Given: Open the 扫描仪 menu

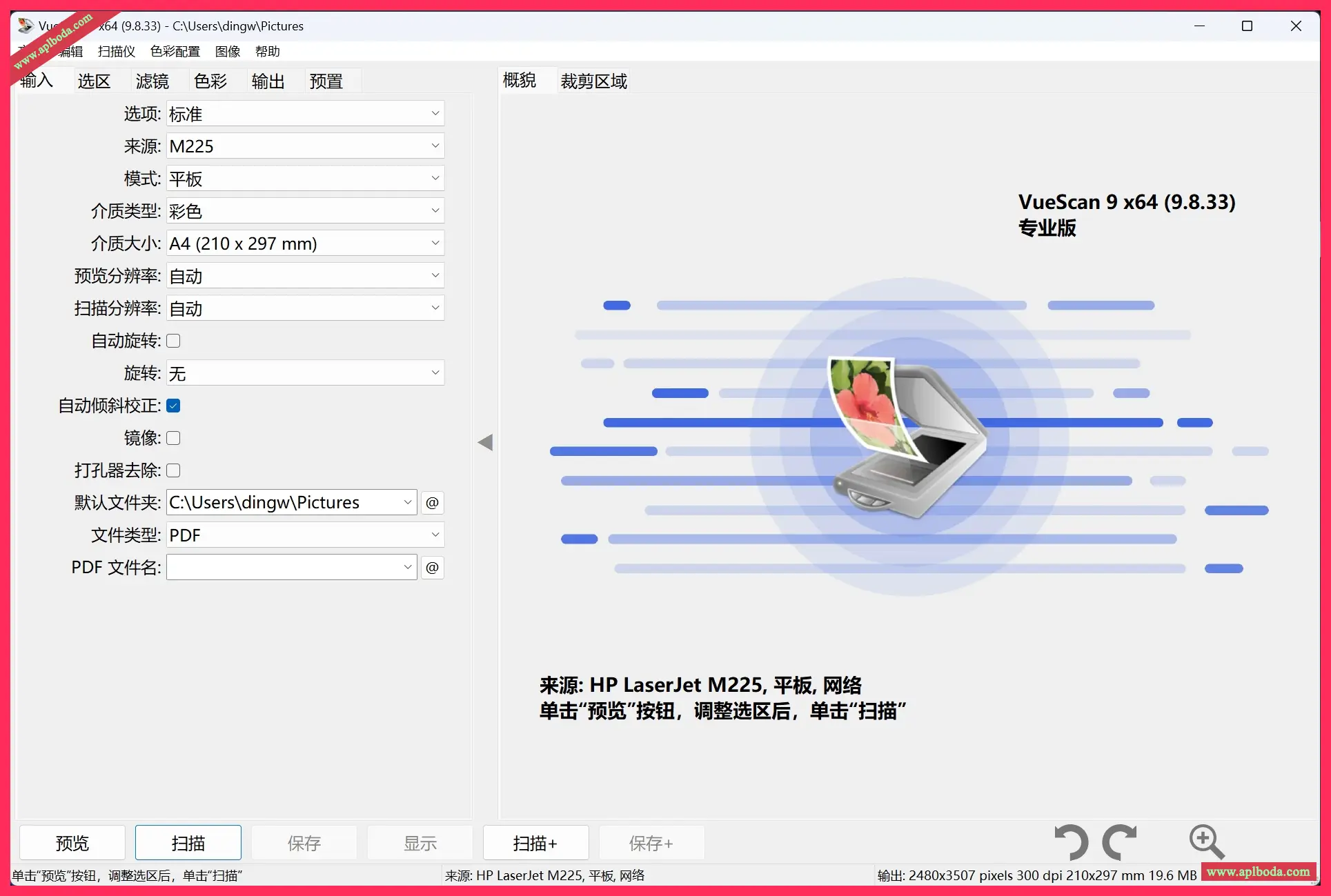Looking at the screenshot, I should point(117,51).
